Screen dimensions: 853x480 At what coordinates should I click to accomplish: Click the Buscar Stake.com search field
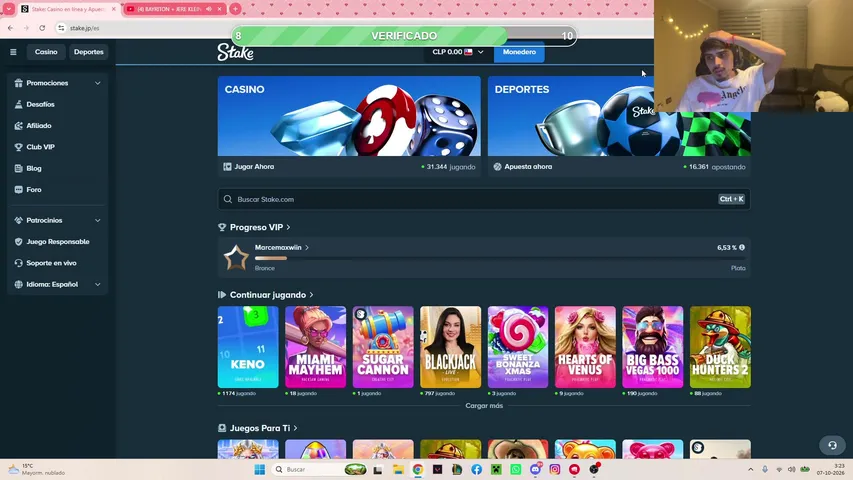484,199
